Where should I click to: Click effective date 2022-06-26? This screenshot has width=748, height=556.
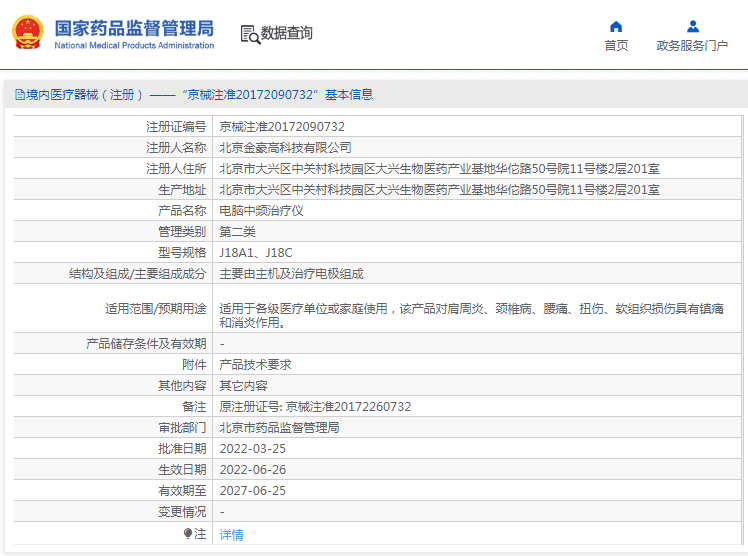[x=252, y=470]
